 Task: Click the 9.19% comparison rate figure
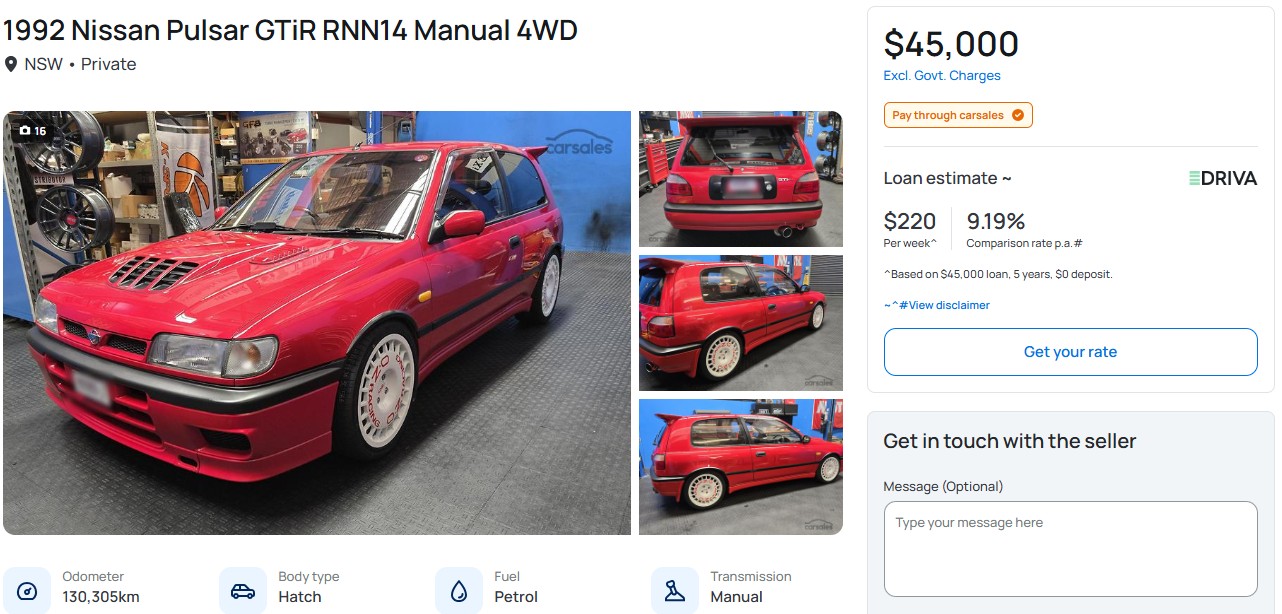(996, 221)
